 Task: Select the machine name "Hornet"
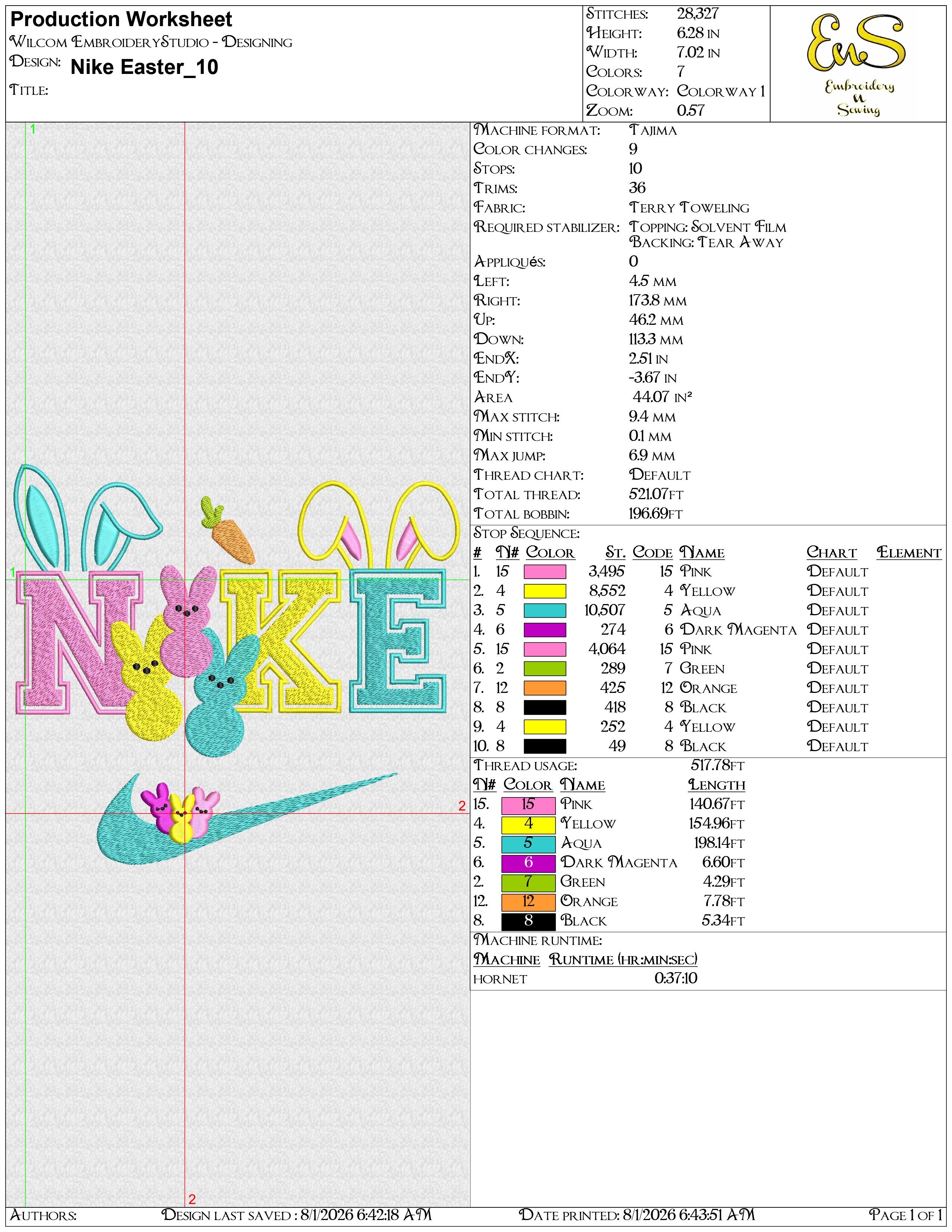coord(500,979)
